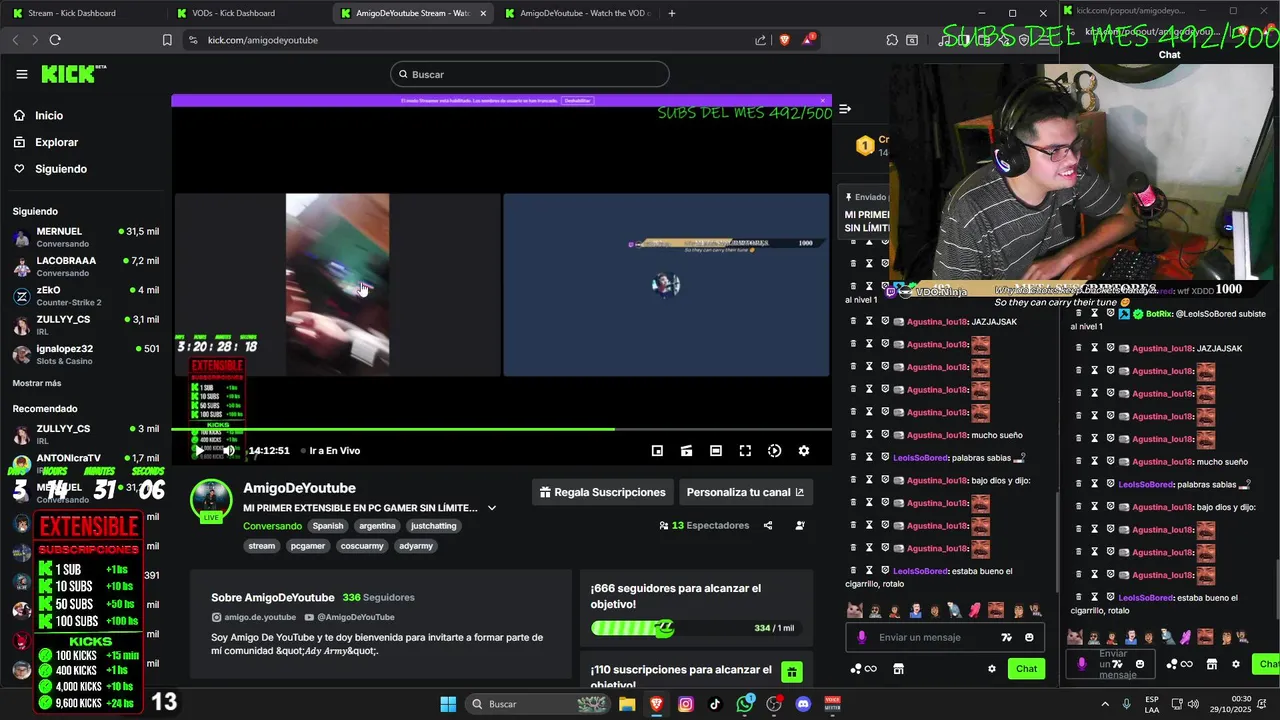Open zEkO channel in followed list
This screenshot has width=1280, height=720.
point(86,296)
